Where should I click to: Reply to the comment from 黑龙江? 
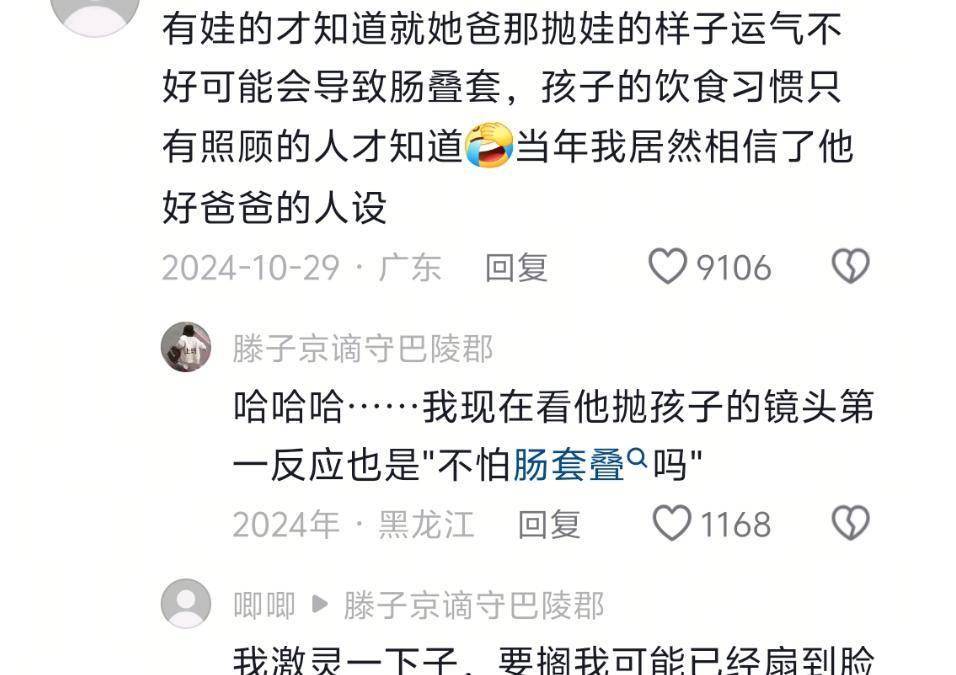click(x=549, y=524)
